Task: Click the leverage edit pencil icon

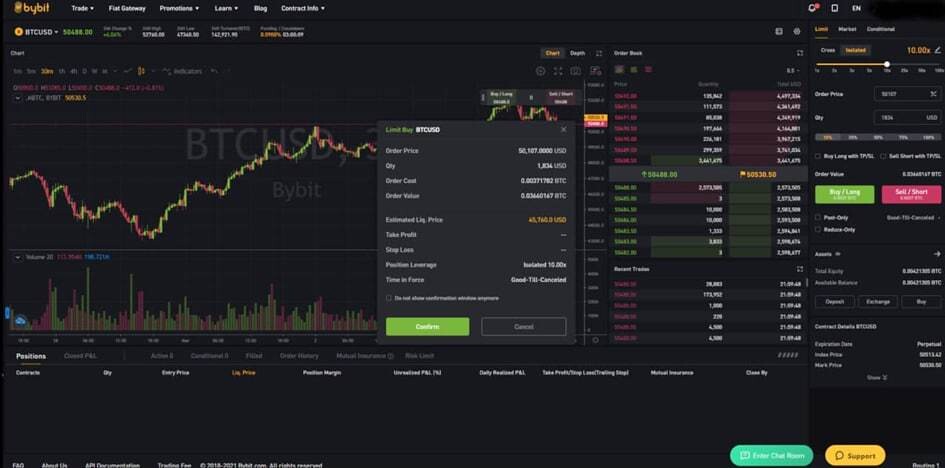Action: pos(937,51)
